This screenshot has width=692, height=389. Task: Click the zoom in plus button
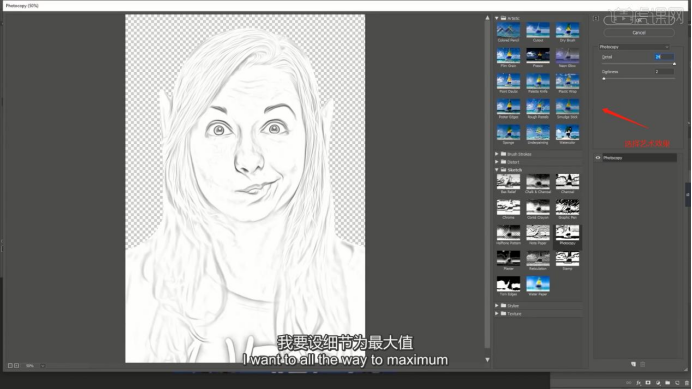coord(16,366)
